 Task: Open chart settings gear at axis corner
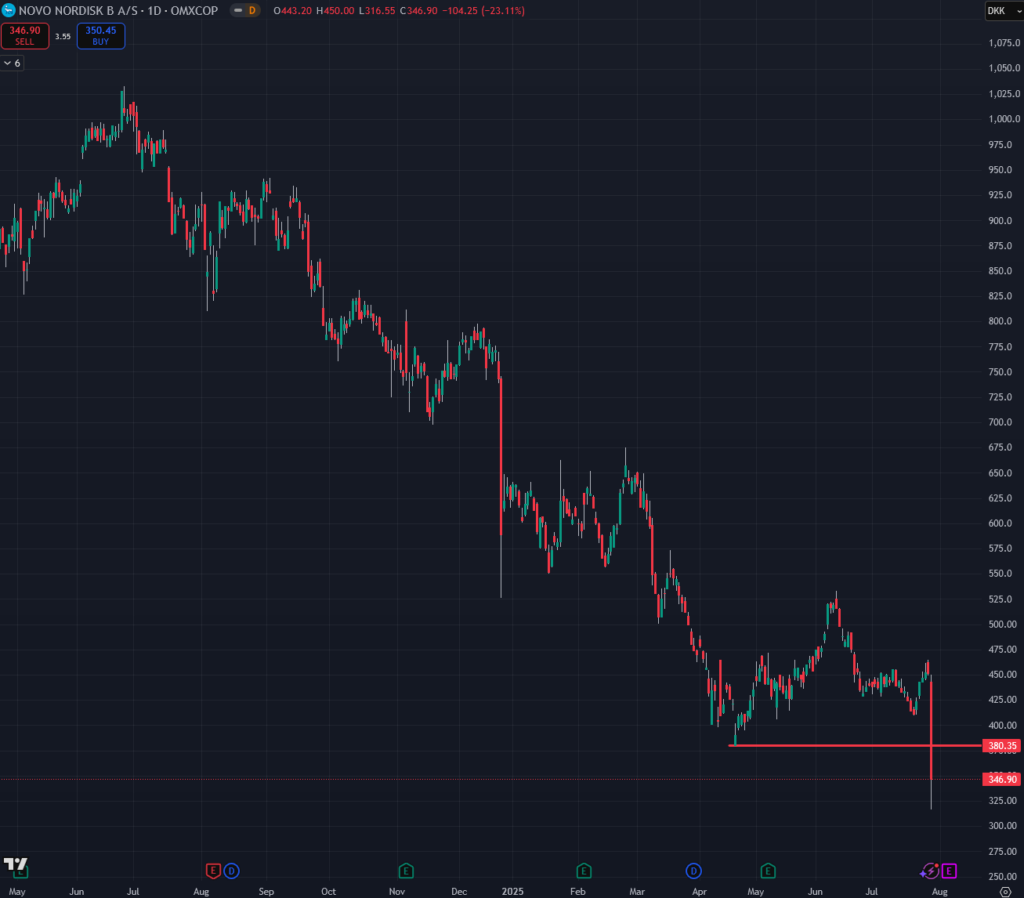click(x=1006, y=891)
